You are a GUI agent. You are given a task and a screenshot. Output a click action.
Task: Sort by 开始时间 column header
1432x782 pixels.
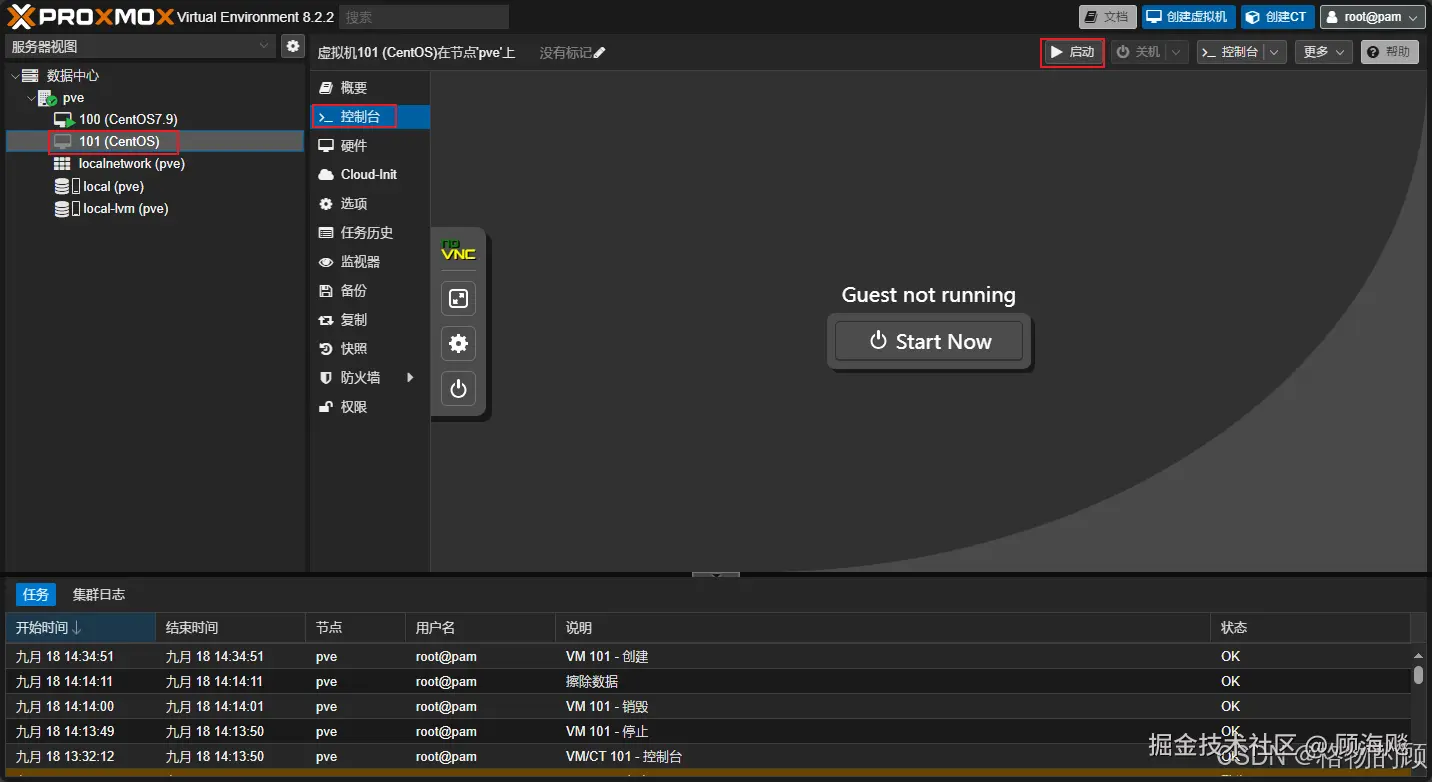click(80, 628)
